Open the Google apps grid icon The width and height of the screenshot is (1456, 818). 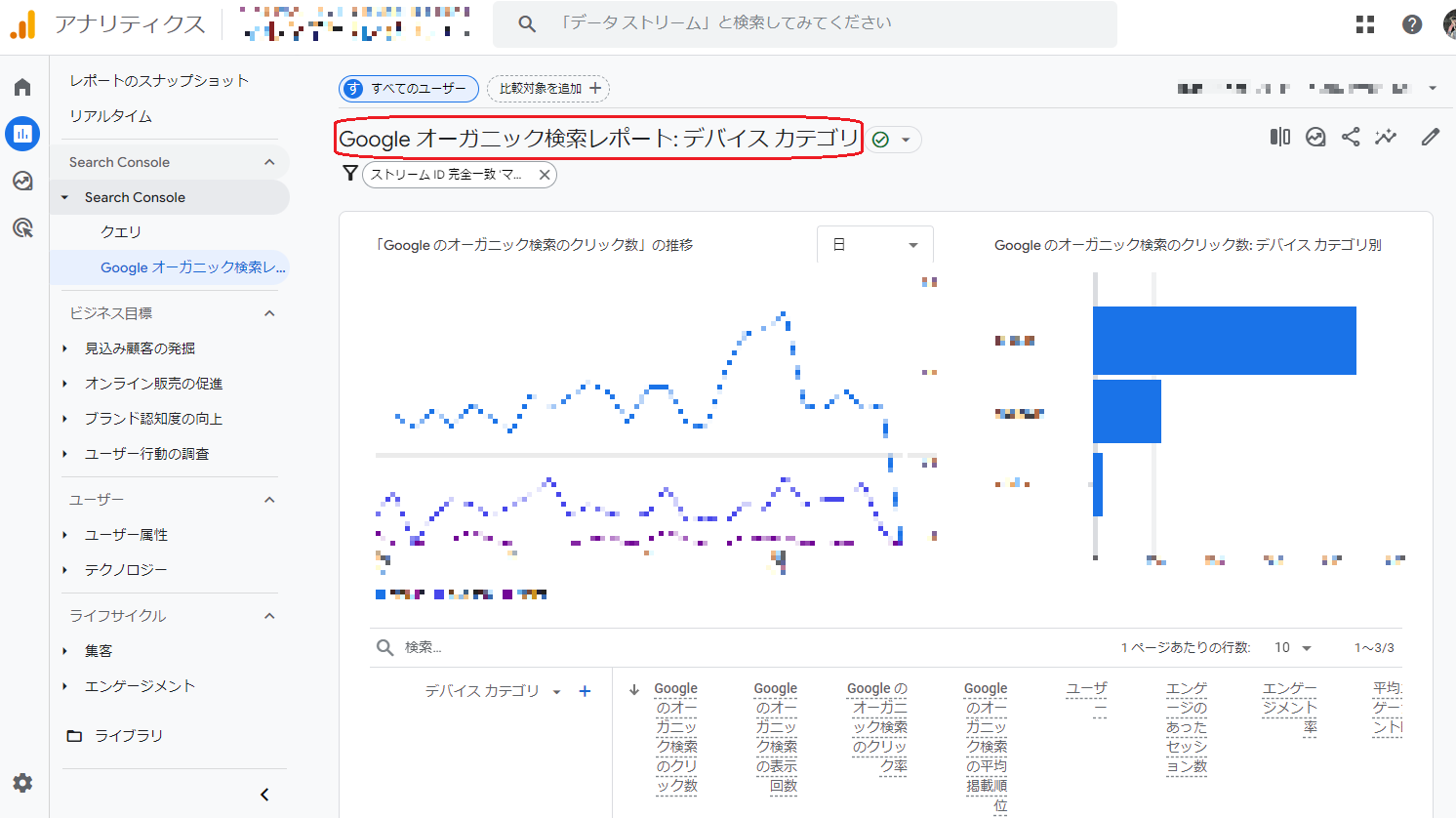point(1364,23)
